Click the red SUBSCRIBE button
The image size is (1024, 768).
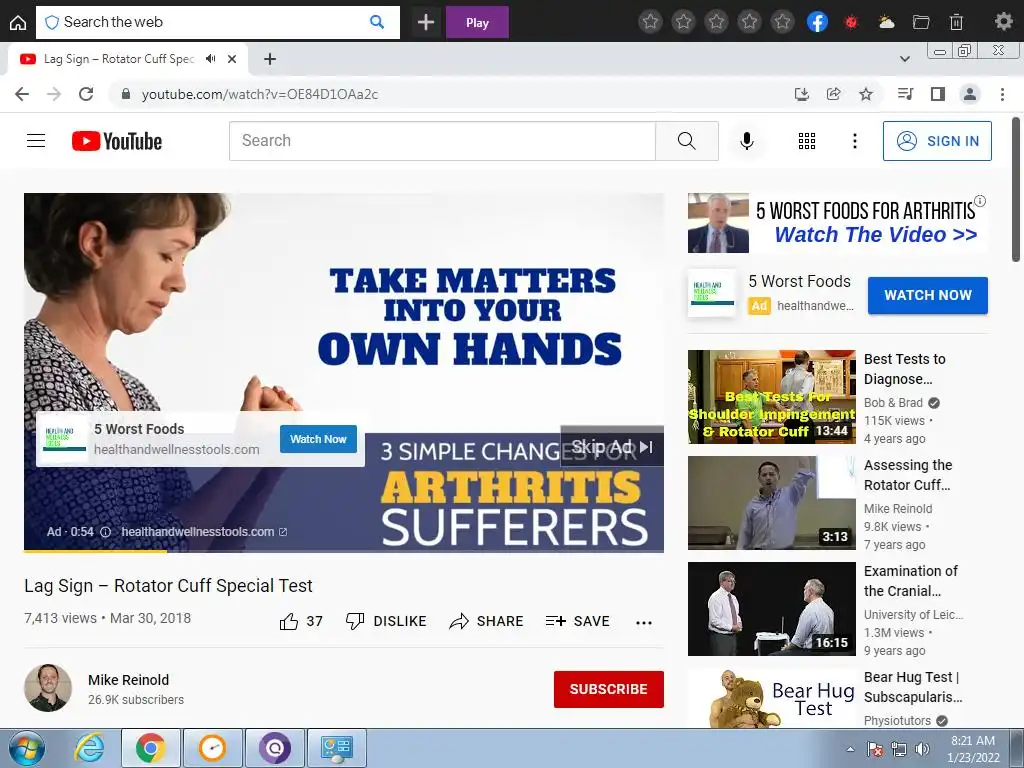click(609, 689)
